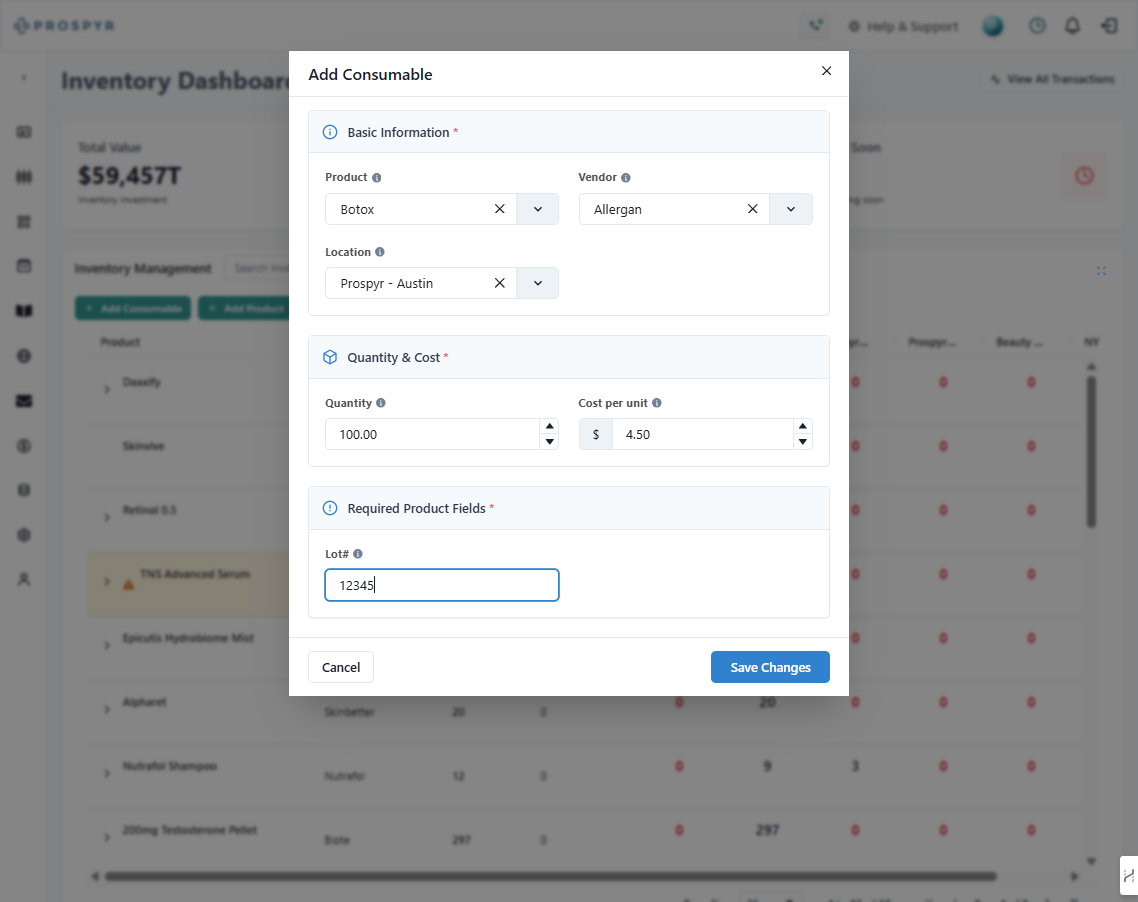
Task: Open the calendar icon in left sidebar
Action: (x=24, y=266)
